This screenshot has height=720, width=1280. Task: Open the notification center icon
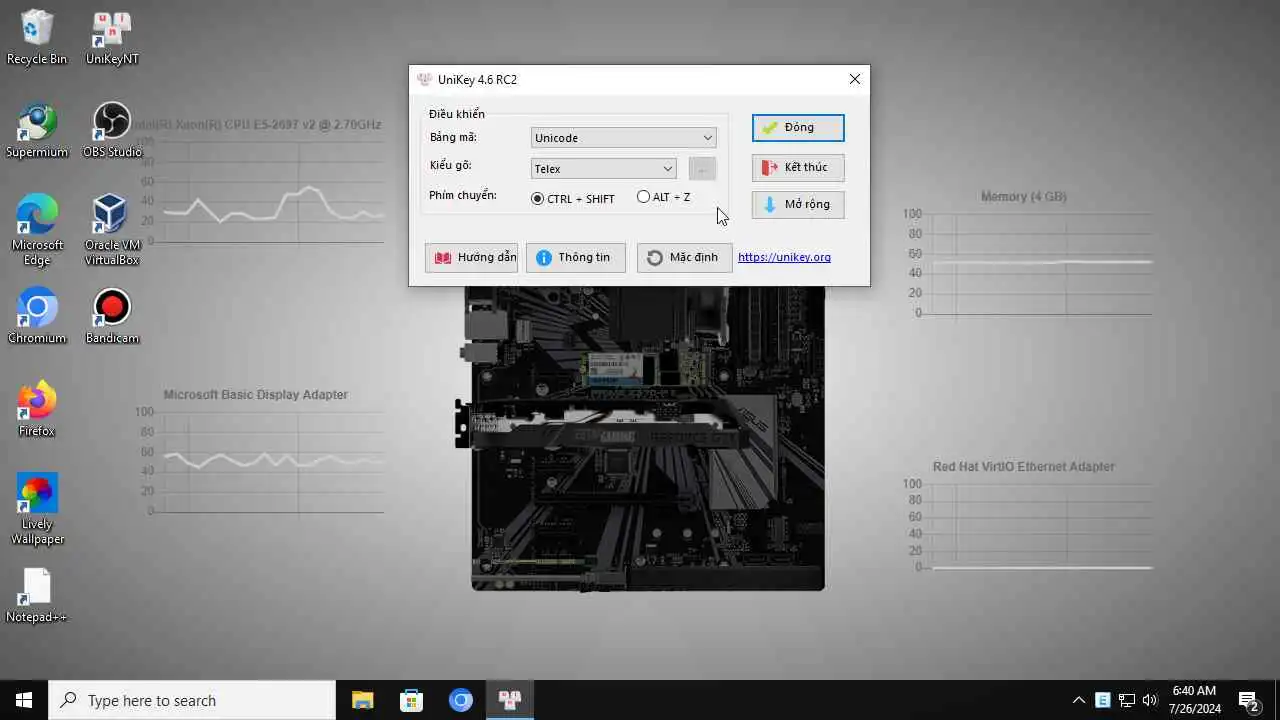coord(1248,700)
